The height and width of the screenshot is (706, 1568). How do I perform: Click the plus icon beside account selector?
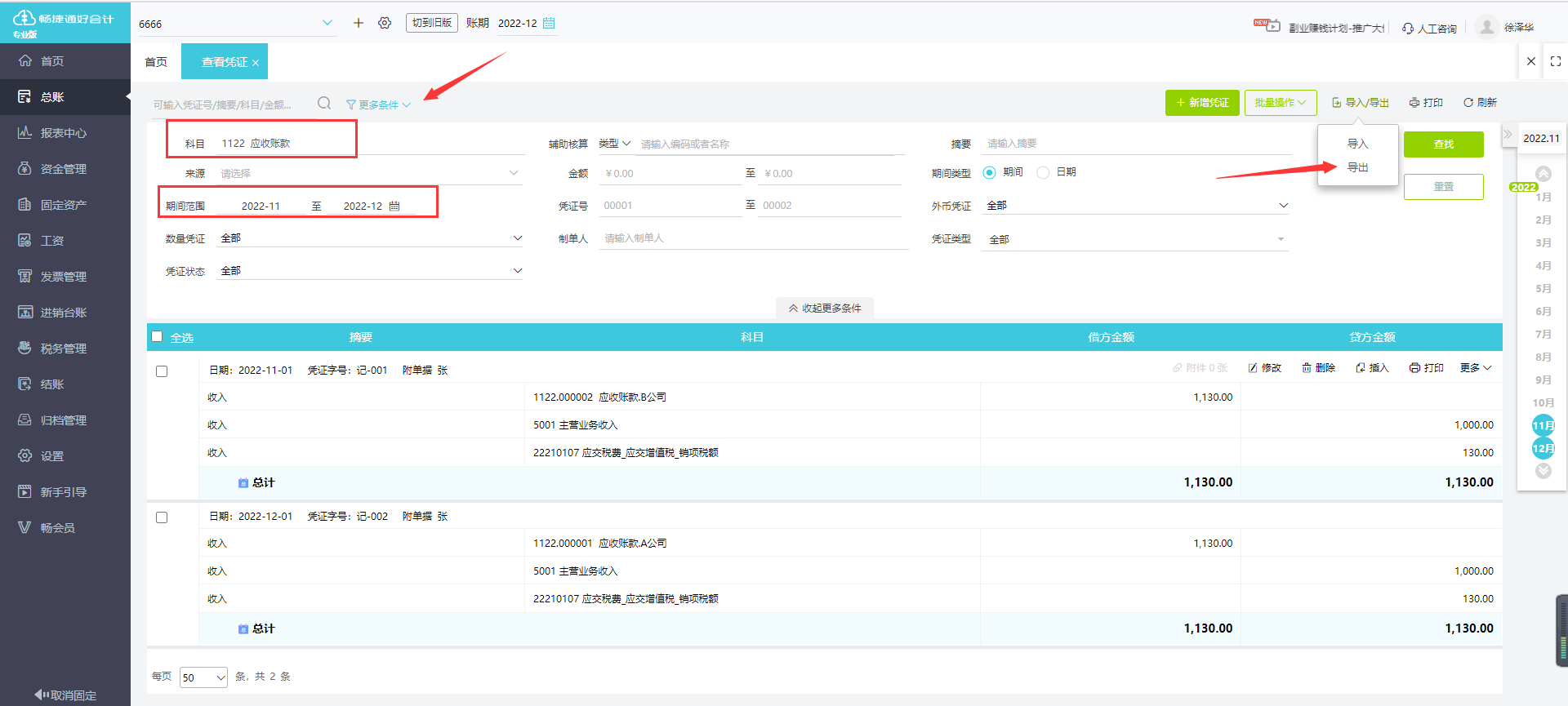tap(358, 23)
